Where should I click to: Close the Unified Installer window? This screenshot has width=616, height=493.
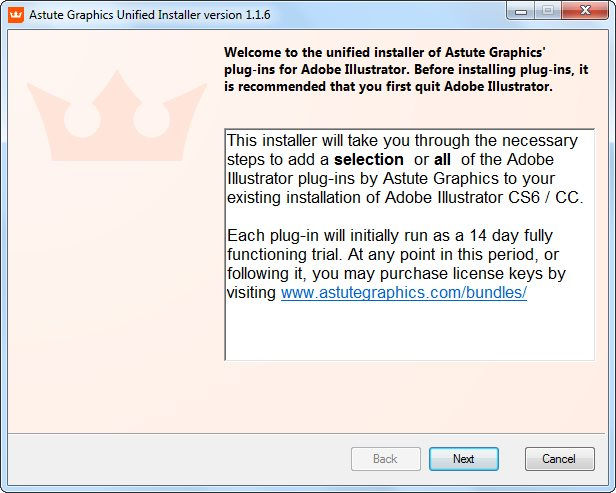point(585,11)
